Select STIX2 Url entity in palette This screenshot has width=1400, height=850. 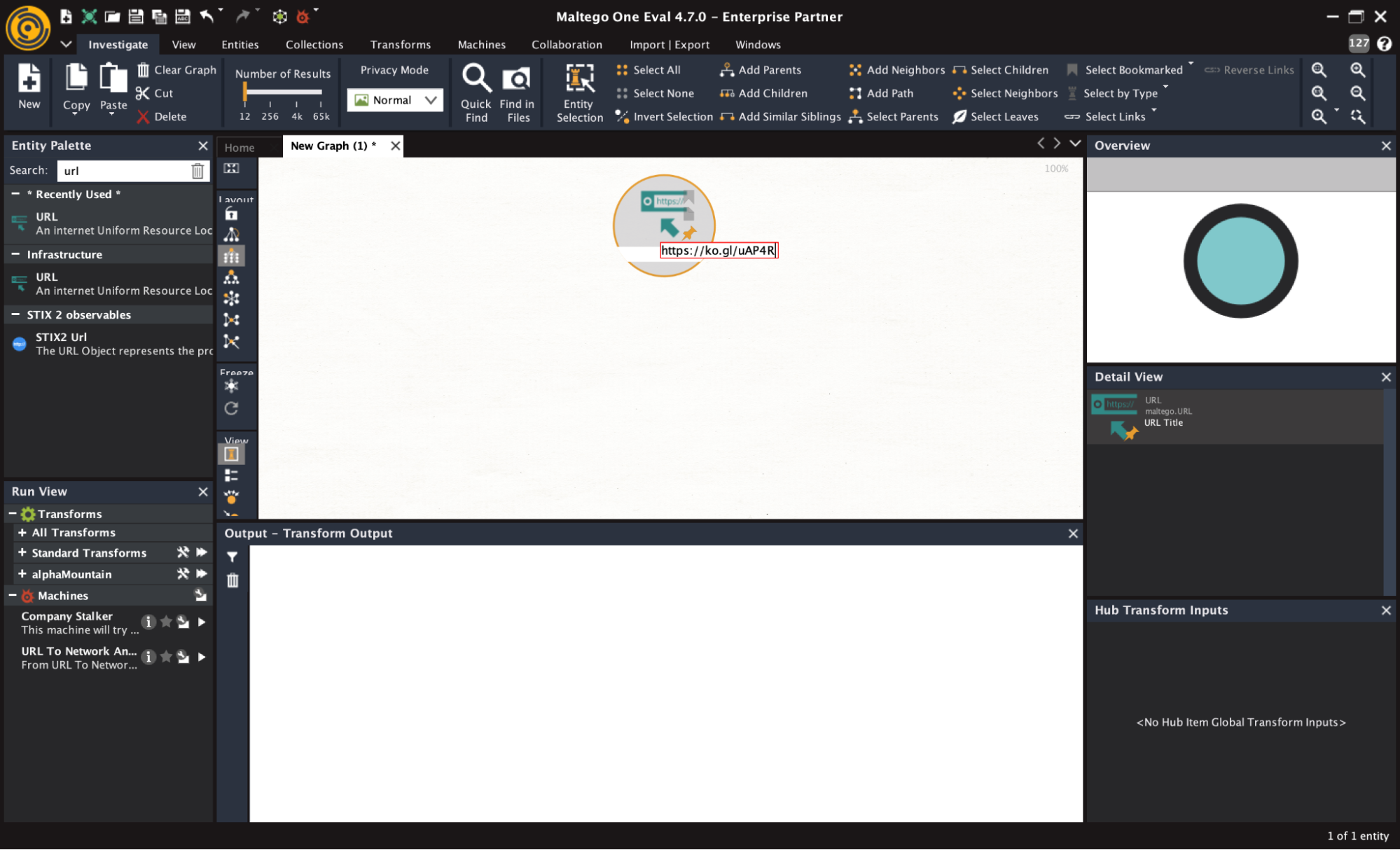click(109, 344)
